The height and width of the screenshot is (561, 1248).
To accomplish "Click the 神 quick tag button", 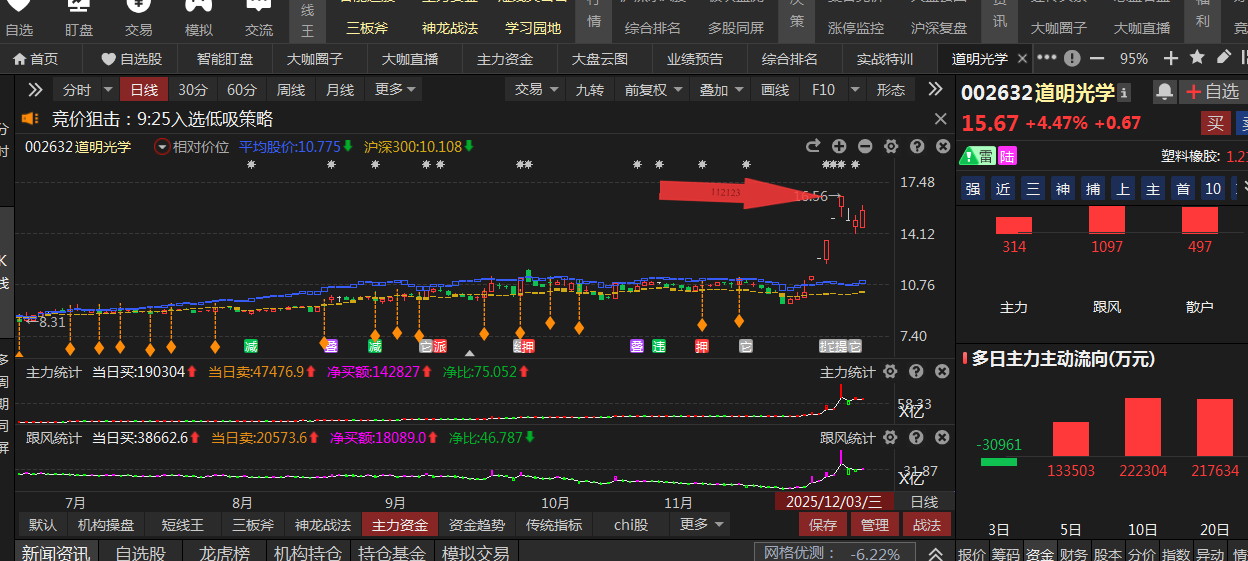I will (x=1063, y=189).
